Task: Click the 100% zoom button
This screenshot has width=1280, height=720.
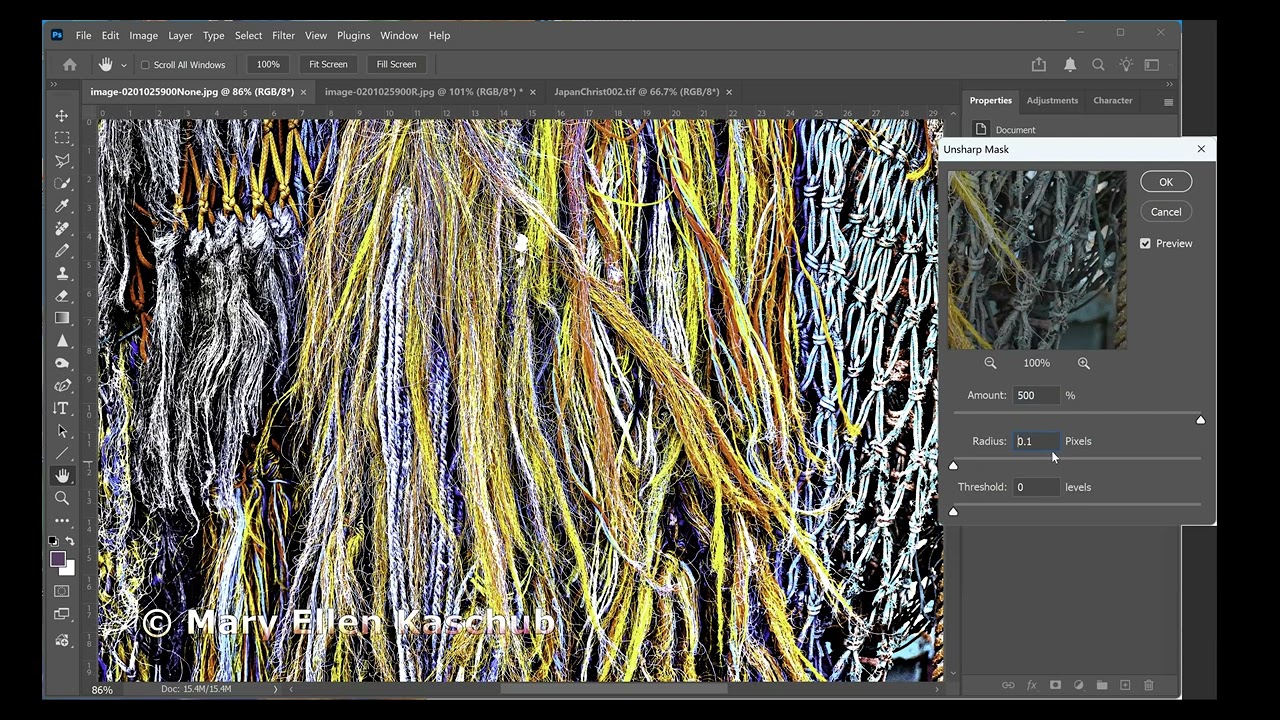Action: (268, 64)
